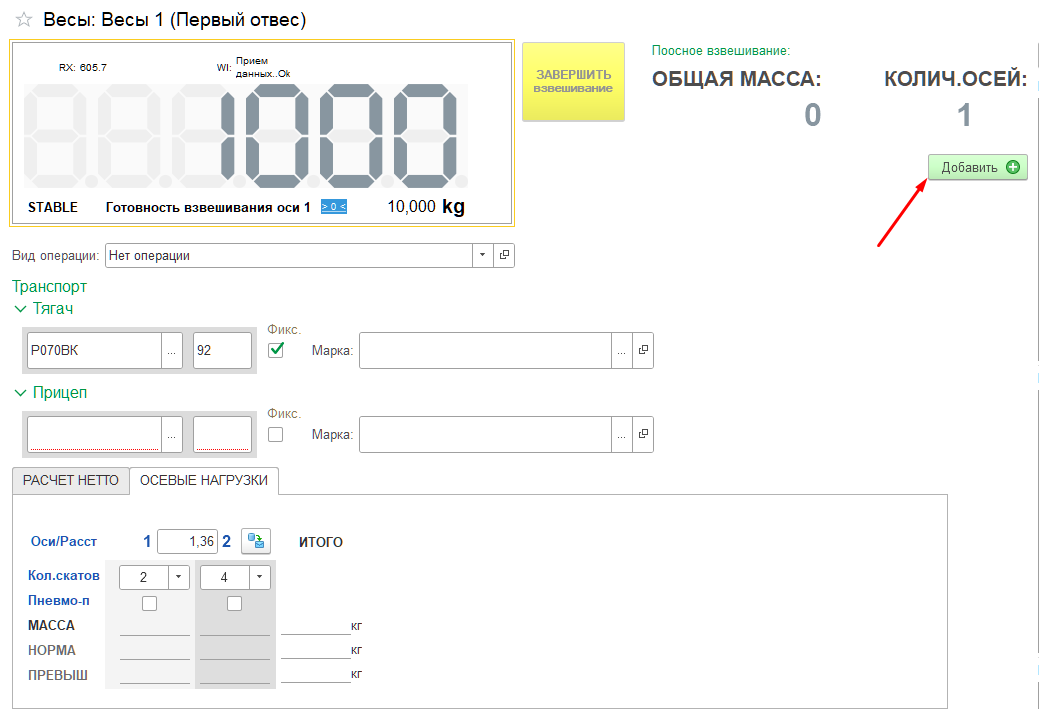This screenshot has width=1039, height=709.
Task: Select the ОСЕВЫЕ НАГРУЗКИ tab
Action: (204, 480)
